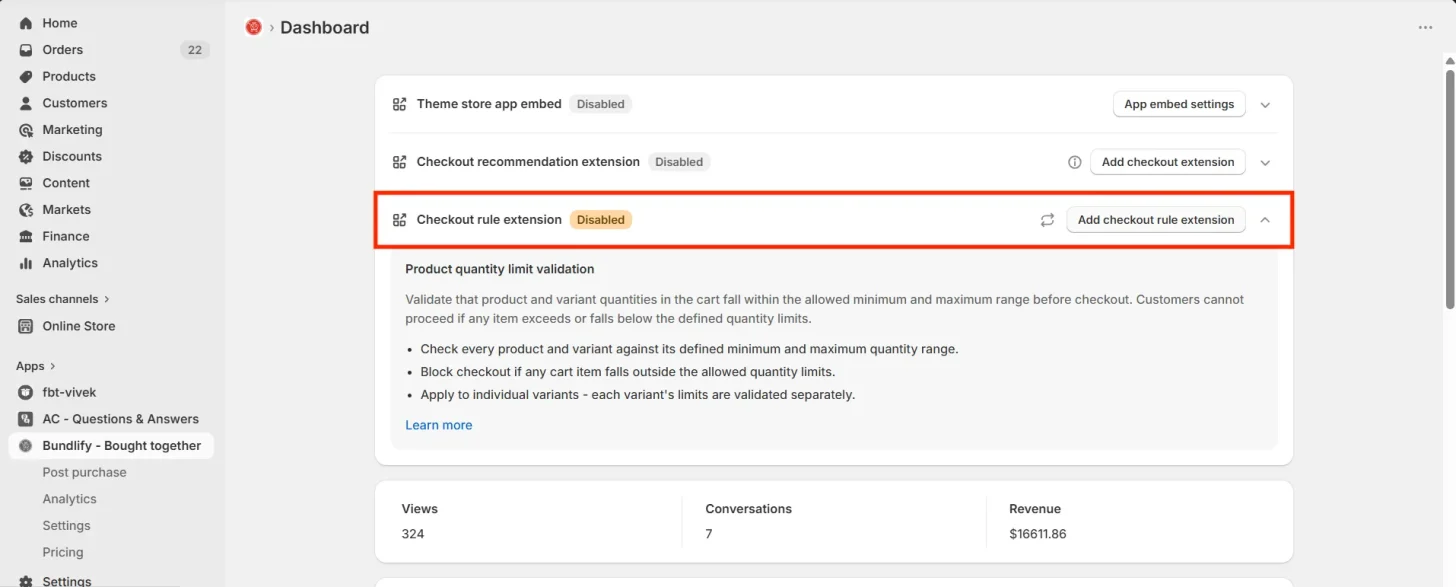This screenshot has height=587, width=1456.
Task: Open Pricing under the Bundlify app
Action: click(x=63, y=552)
